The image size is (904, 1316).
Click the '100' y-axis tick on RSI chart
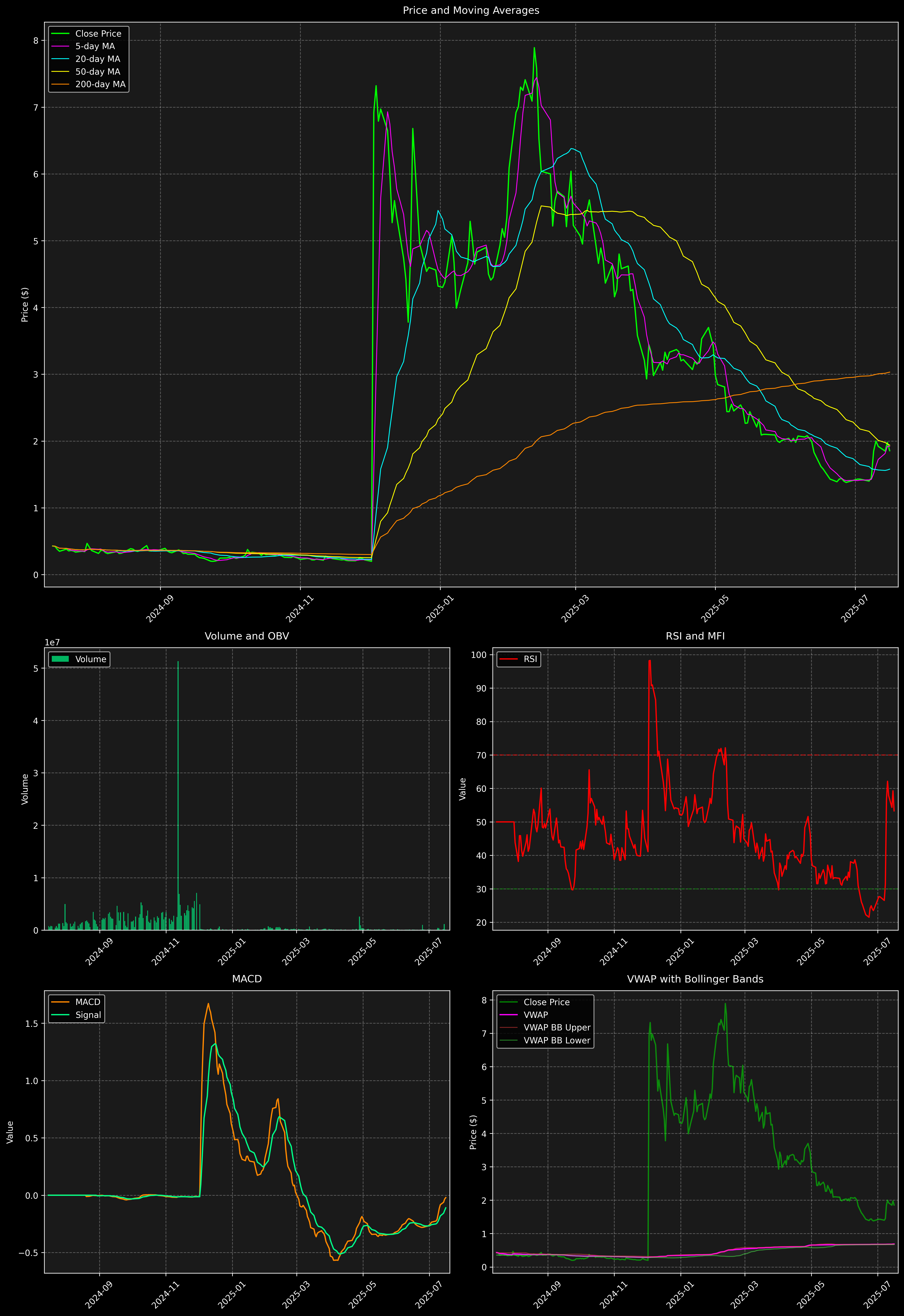click(479, 655)
